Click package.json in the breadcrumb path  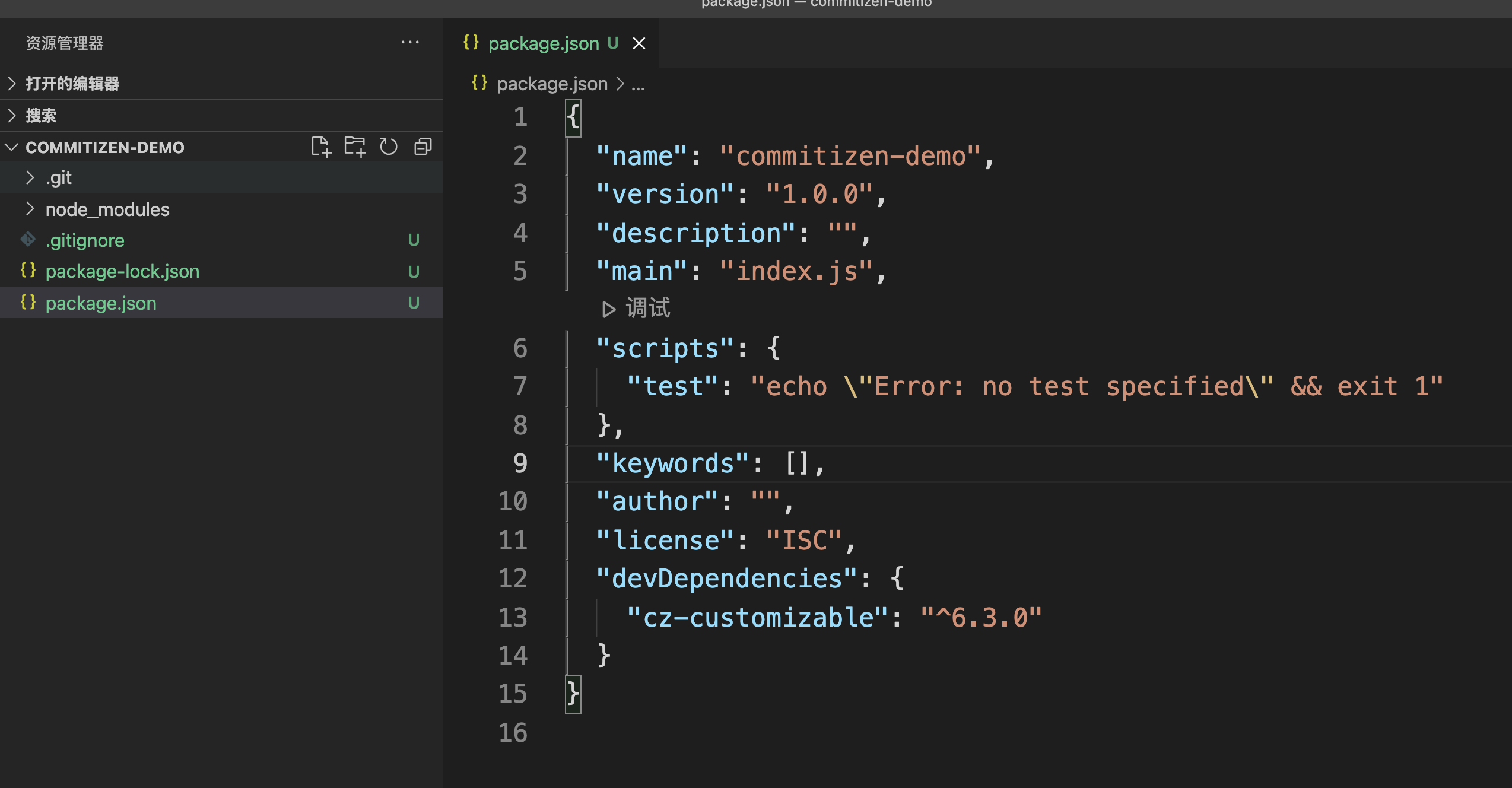[x=552, y=84]
